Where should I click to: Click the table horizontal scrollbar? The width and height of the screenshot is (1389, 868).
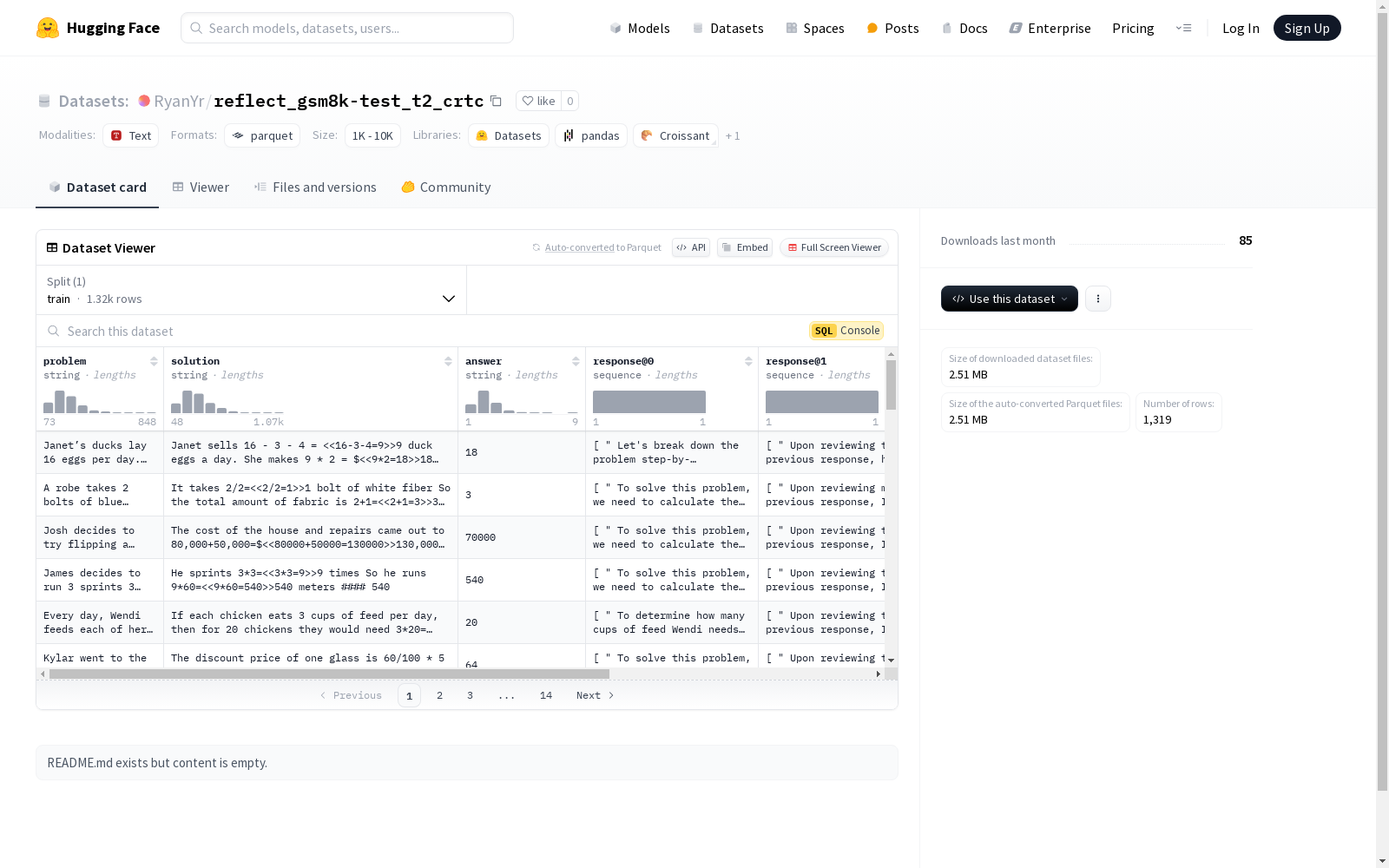(329, 674)
